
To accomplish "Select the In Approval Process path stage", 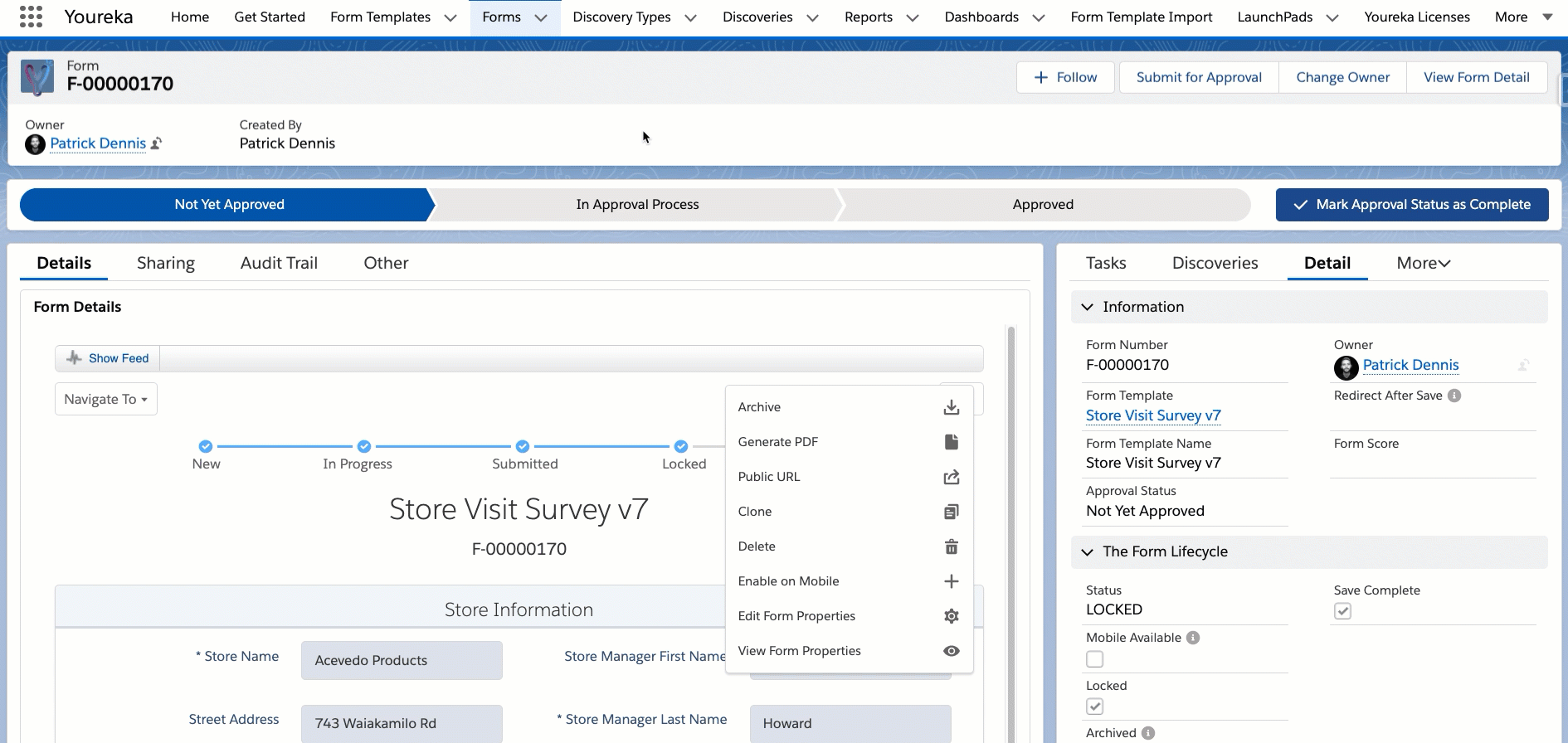I will [637, 205].
